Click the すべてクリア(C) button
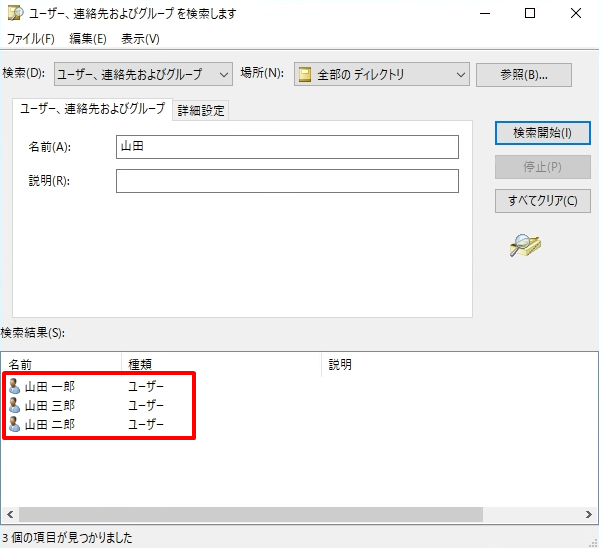This screenshot has height=548, width=599. (542, 201)
